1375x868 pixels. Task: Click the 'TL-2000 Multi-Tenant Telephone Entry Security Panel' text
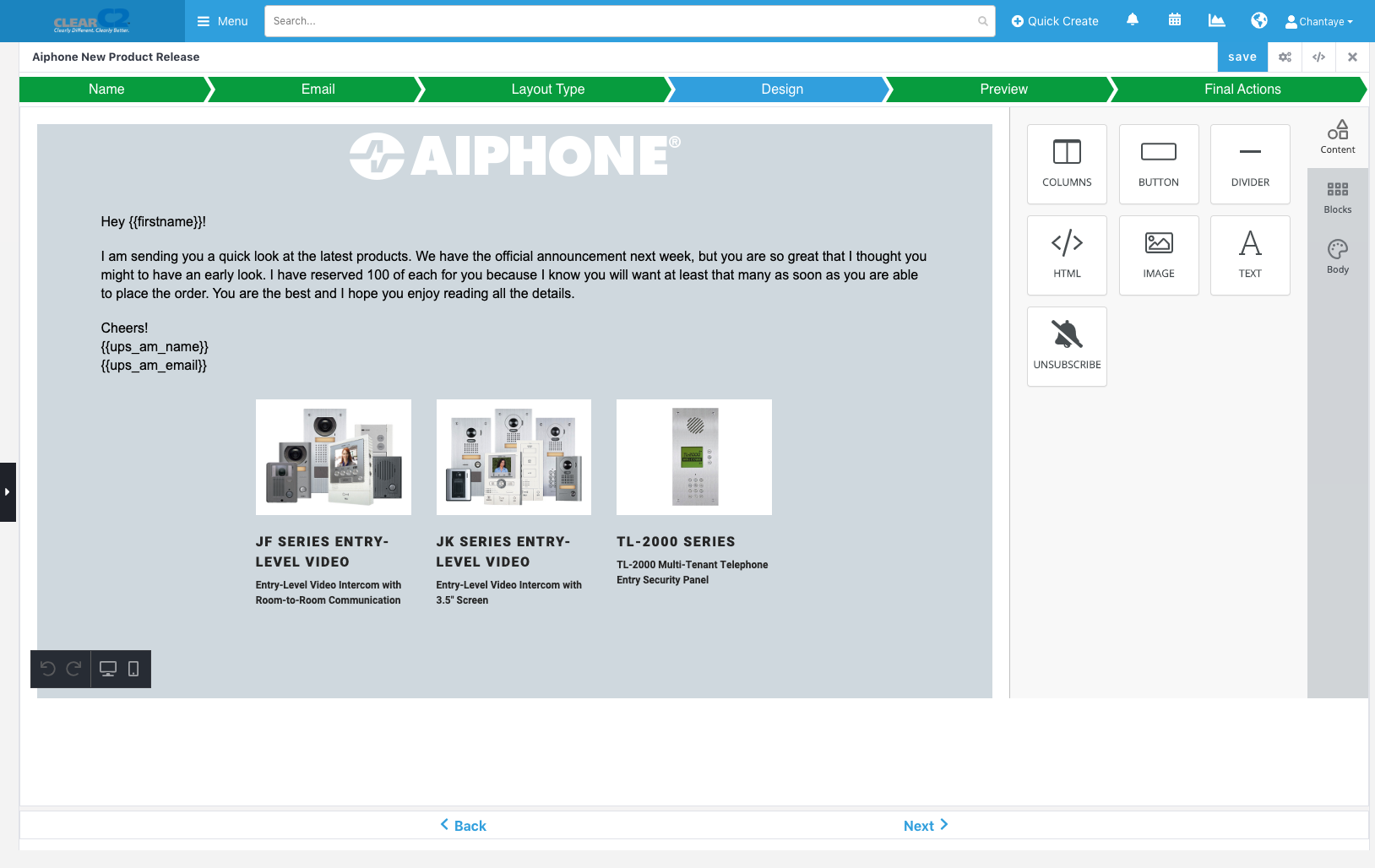coord(693,572)
